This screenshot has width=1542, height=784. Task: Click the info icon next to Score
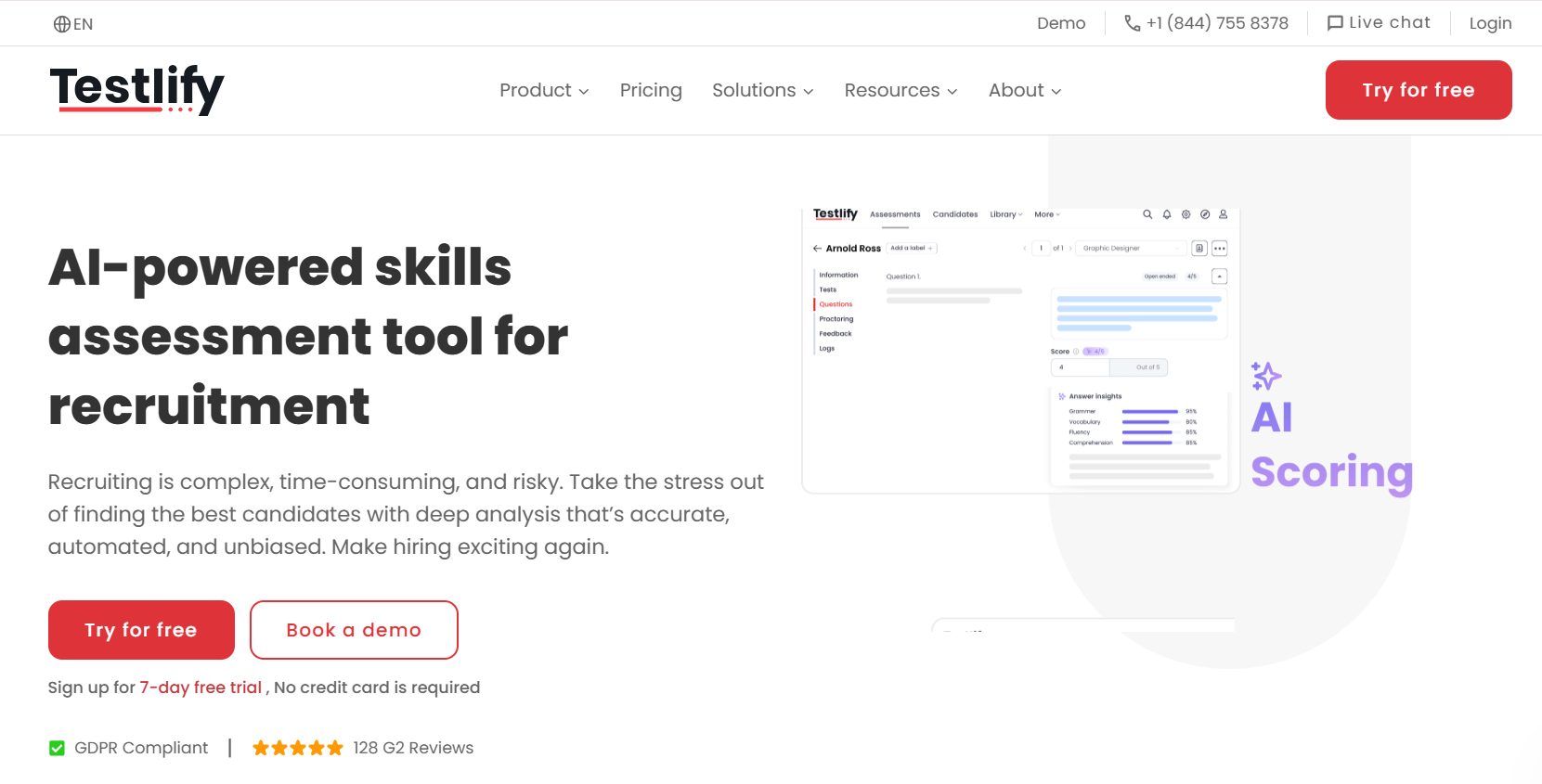pyautogui.click(x=1076, y=352)
